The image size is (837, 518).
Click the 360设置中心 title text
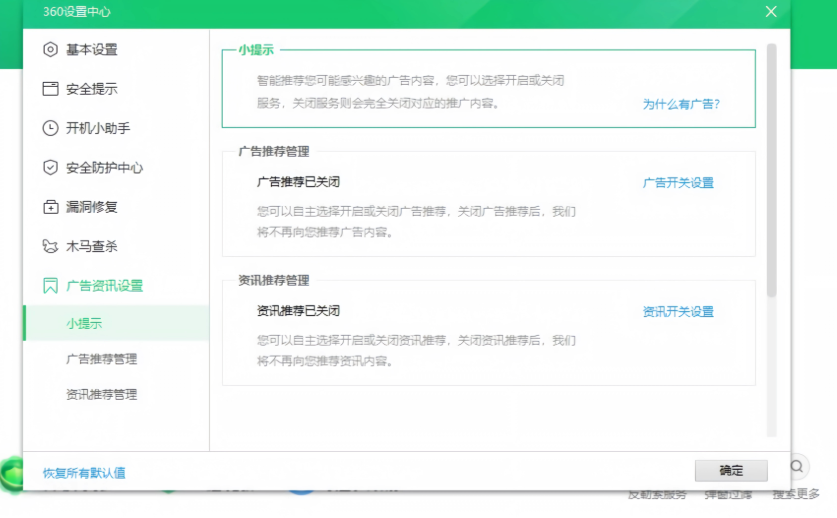pyautogui.click(x=77, y=12)
